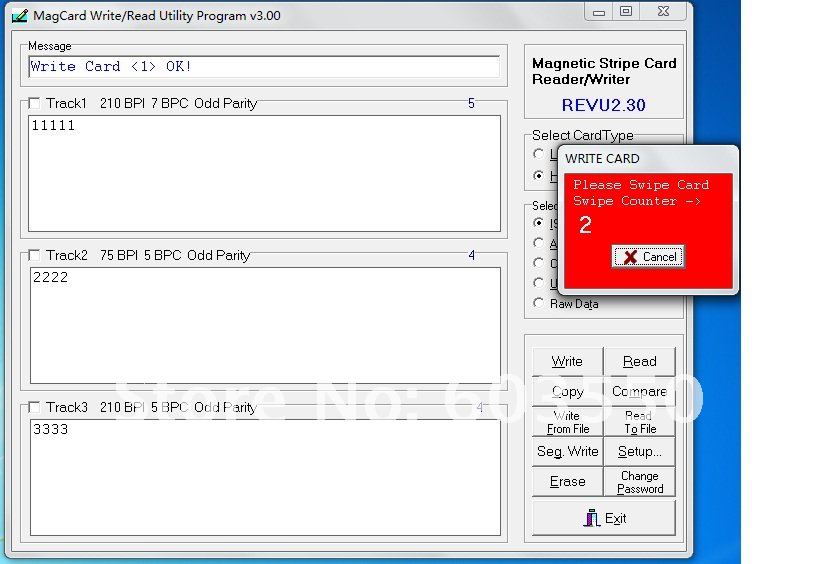
Task: Enable the Track2 checkbox
Action: click(x=35, y=256)
